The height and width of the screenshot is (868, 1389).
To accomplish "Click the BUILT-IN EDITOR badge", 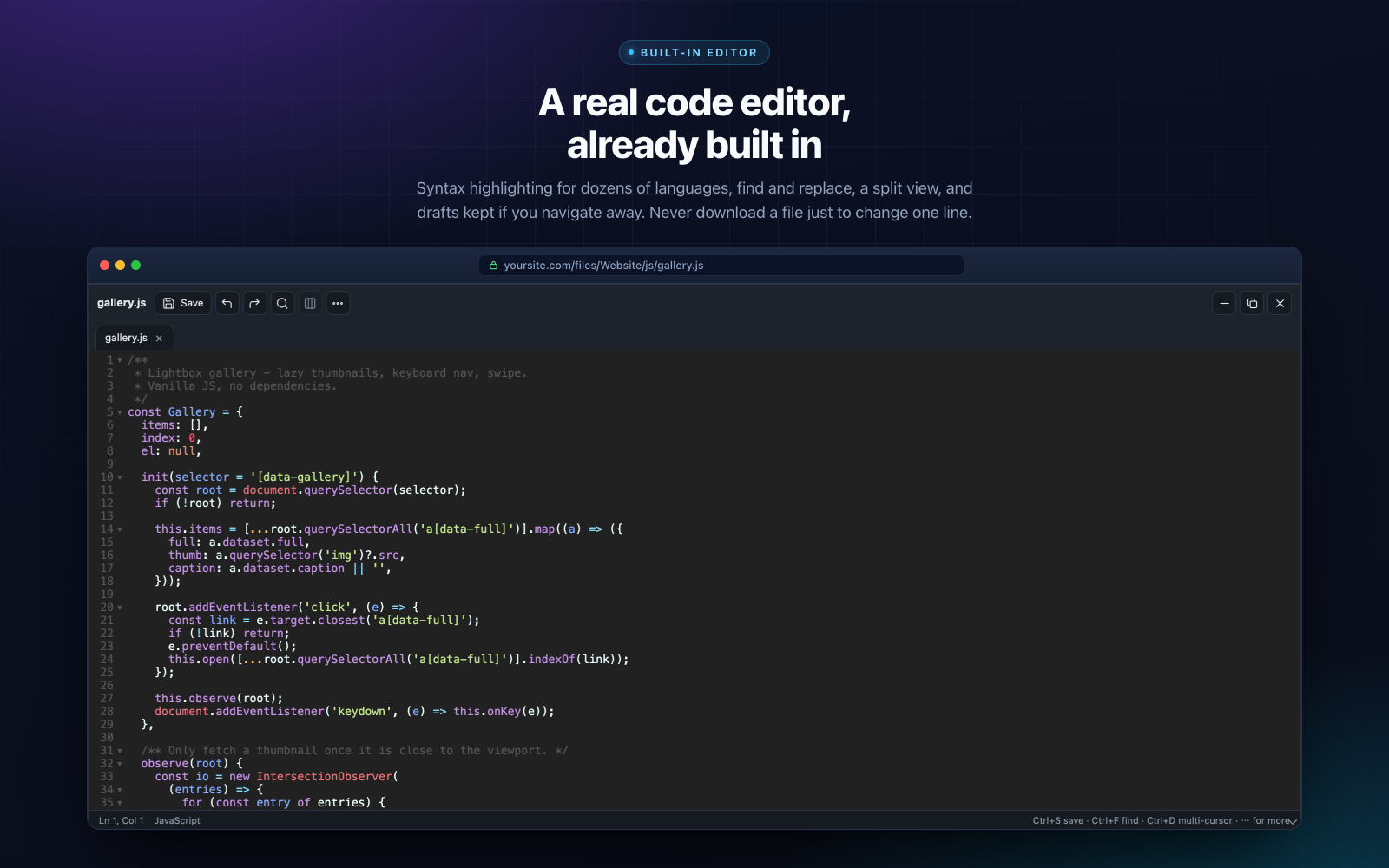I will 694,52.
